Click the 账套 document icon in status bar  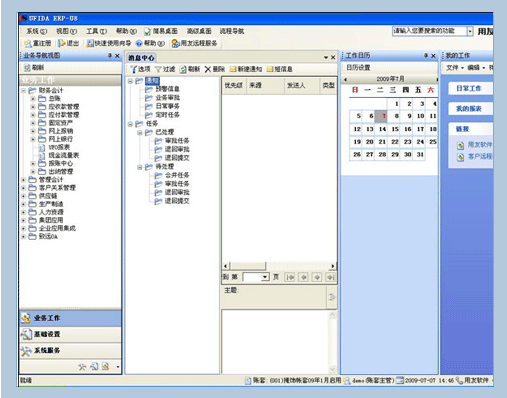(x=248, y=380)
